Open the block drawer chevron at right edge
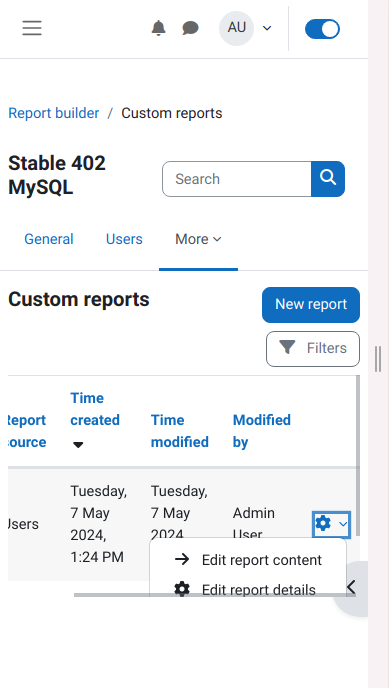389x688 pixels. (351, 587)
